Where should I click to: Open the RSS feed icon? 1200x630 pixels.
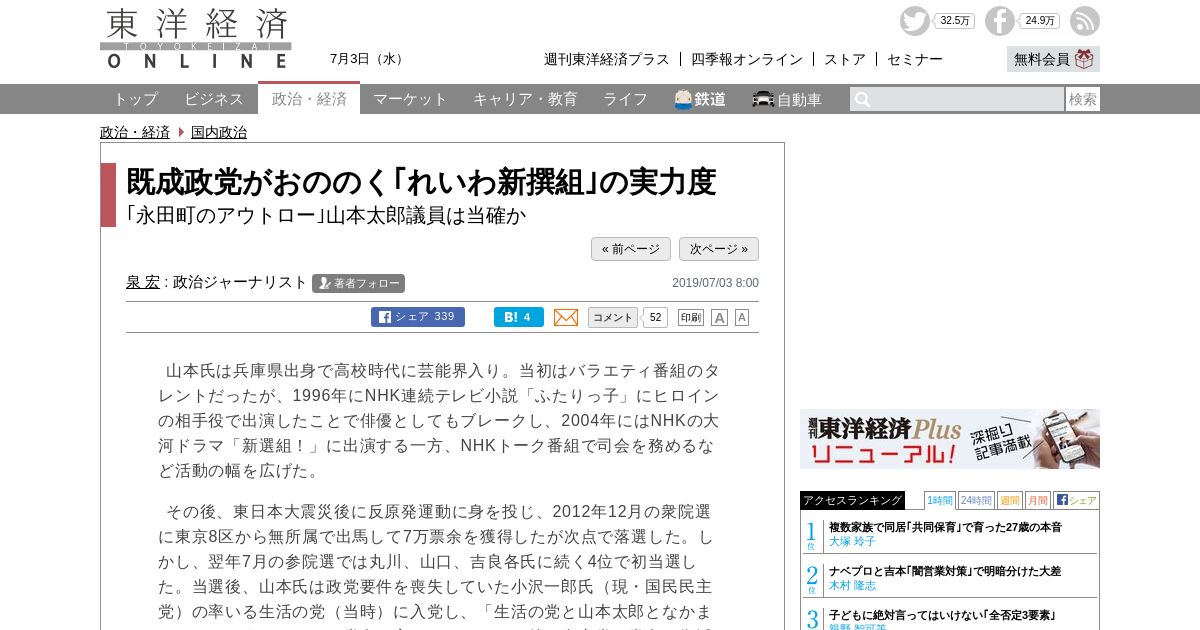coord(1085,21)
